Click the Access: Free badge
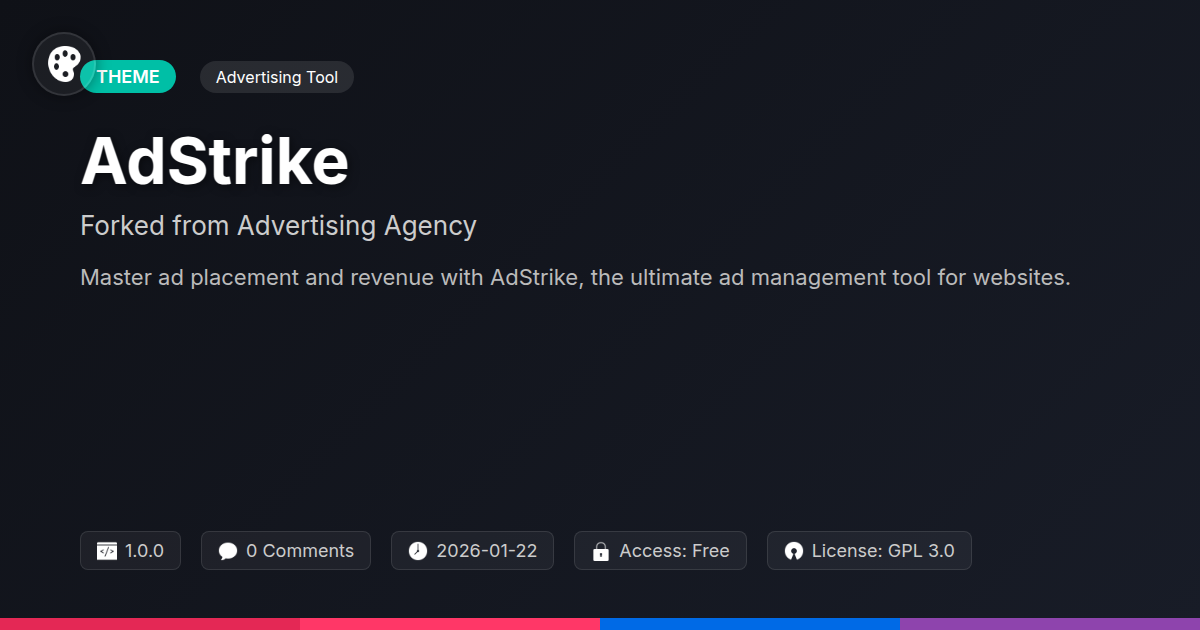Viewport: 1200px width, 630px height. tap(660, 551)
